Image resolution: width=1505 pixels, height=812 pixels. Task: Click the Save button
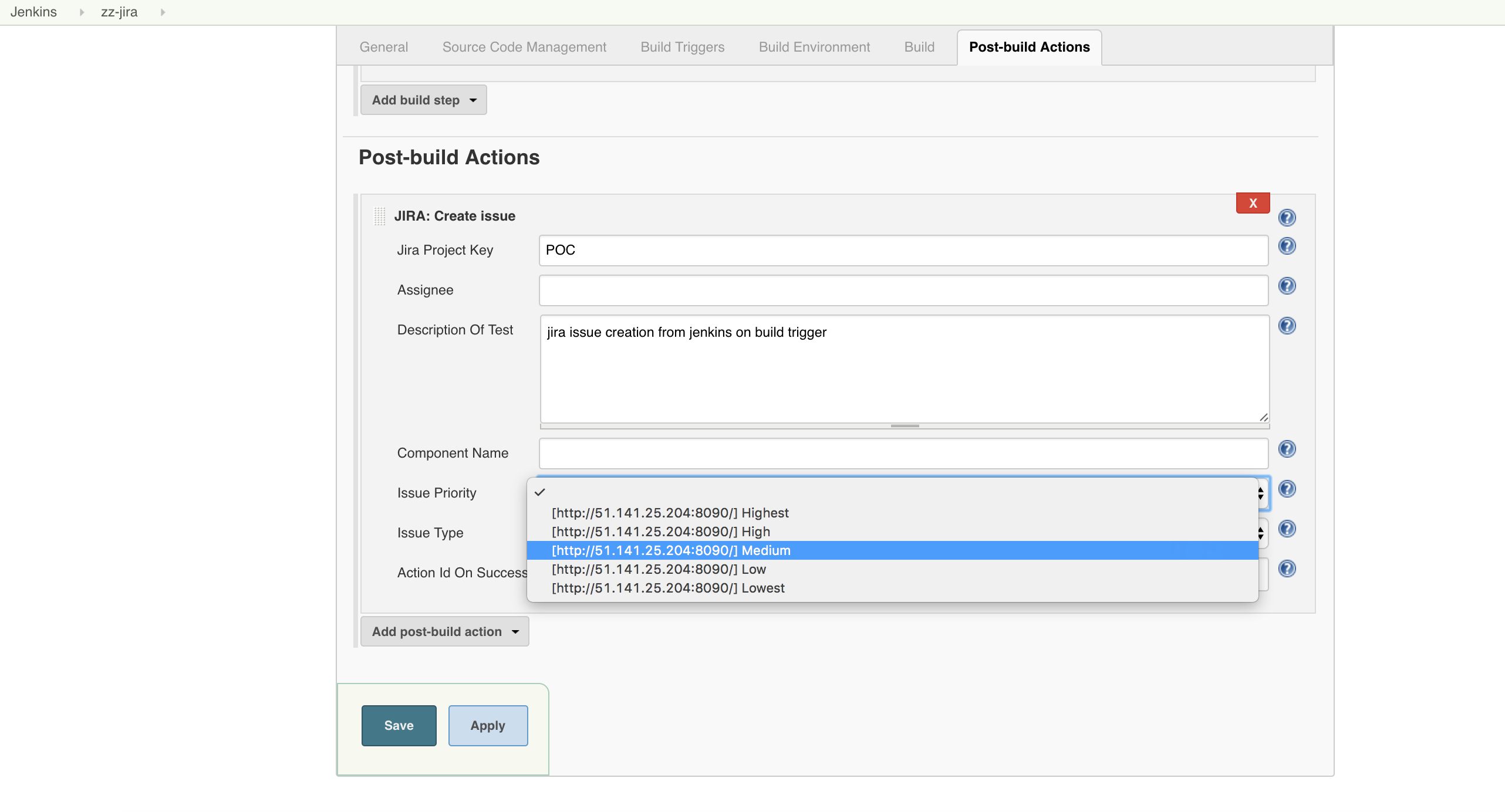pos(399,725)
